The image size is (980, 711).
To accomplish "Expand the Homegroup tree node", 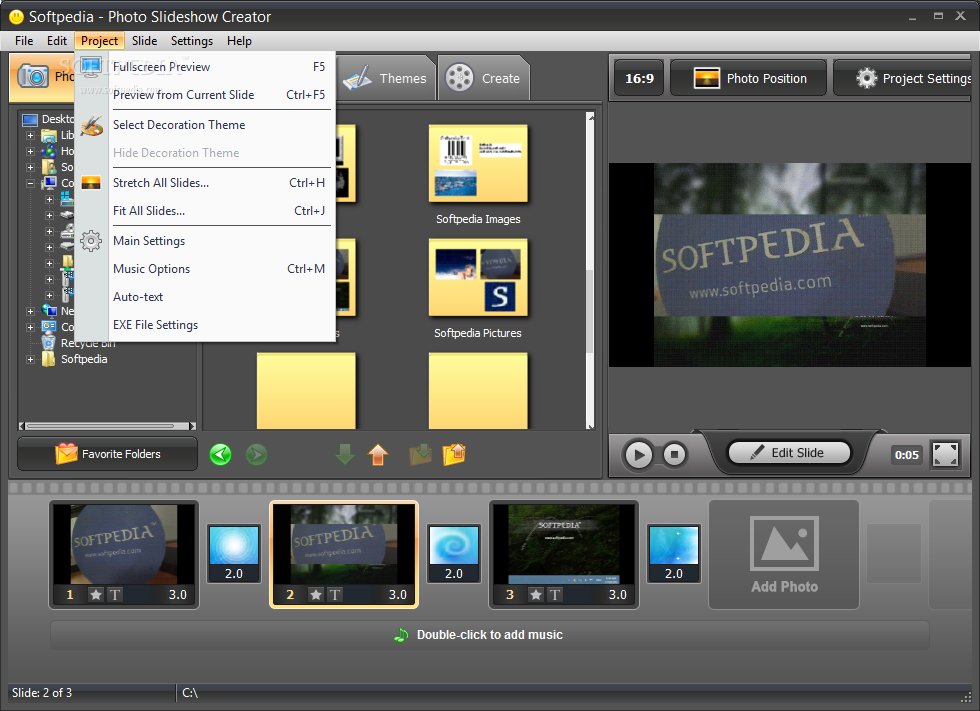I will tap(30, 151).
